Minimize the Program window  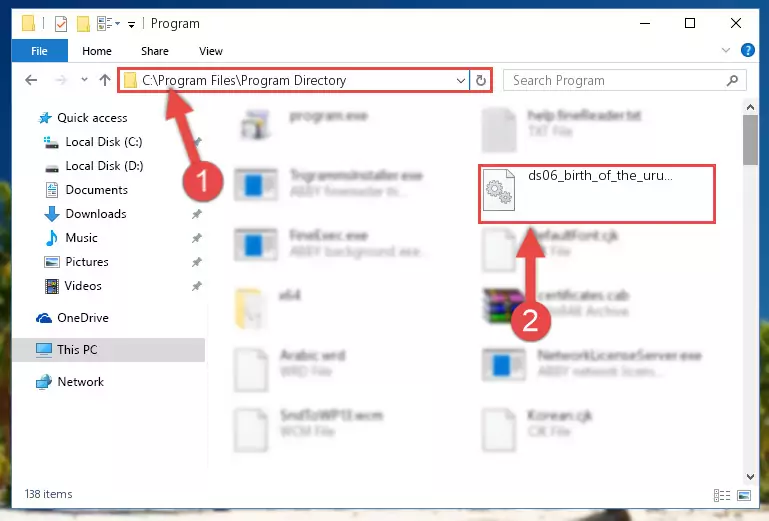[x=645, y=23]
